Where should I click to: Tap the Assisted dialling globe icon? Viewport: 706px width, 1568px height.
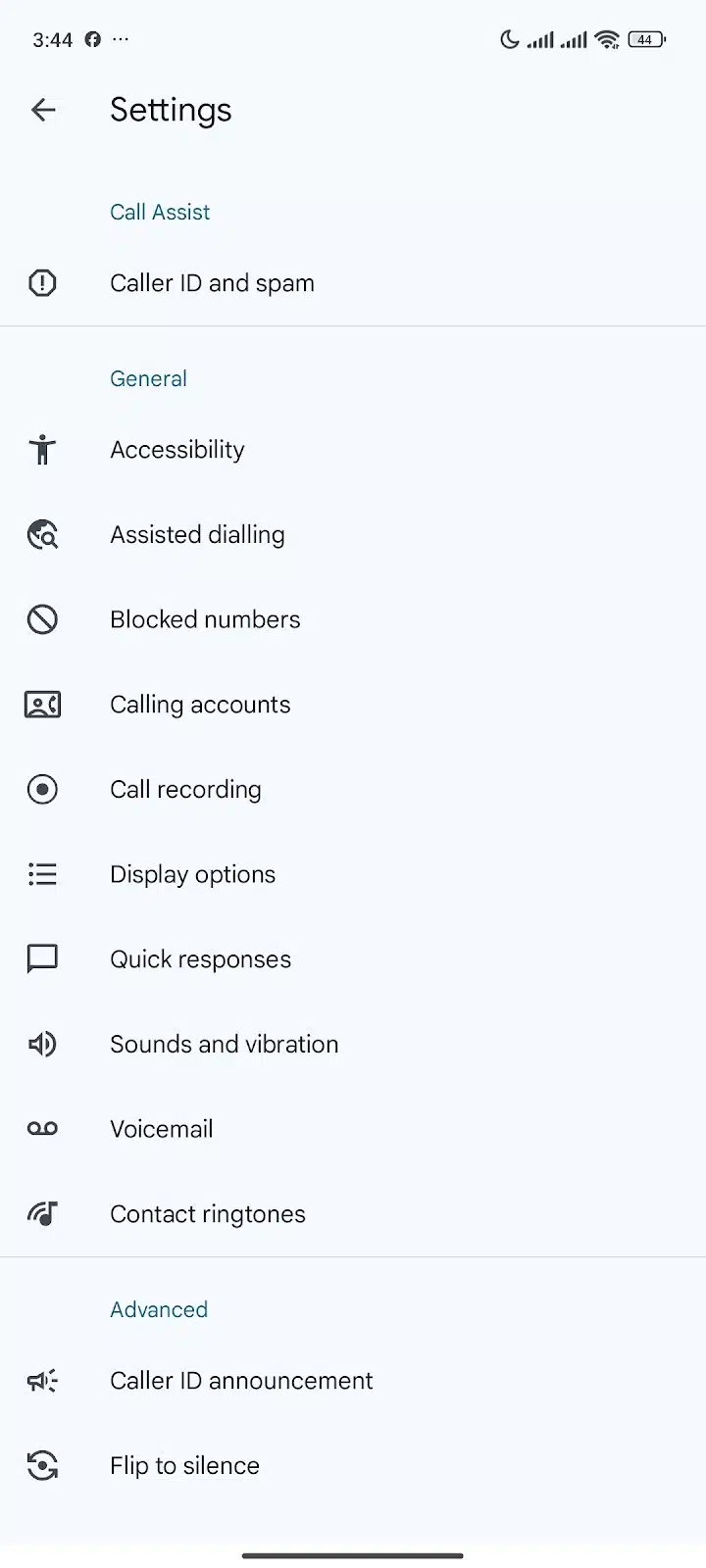tap(42, 535)
